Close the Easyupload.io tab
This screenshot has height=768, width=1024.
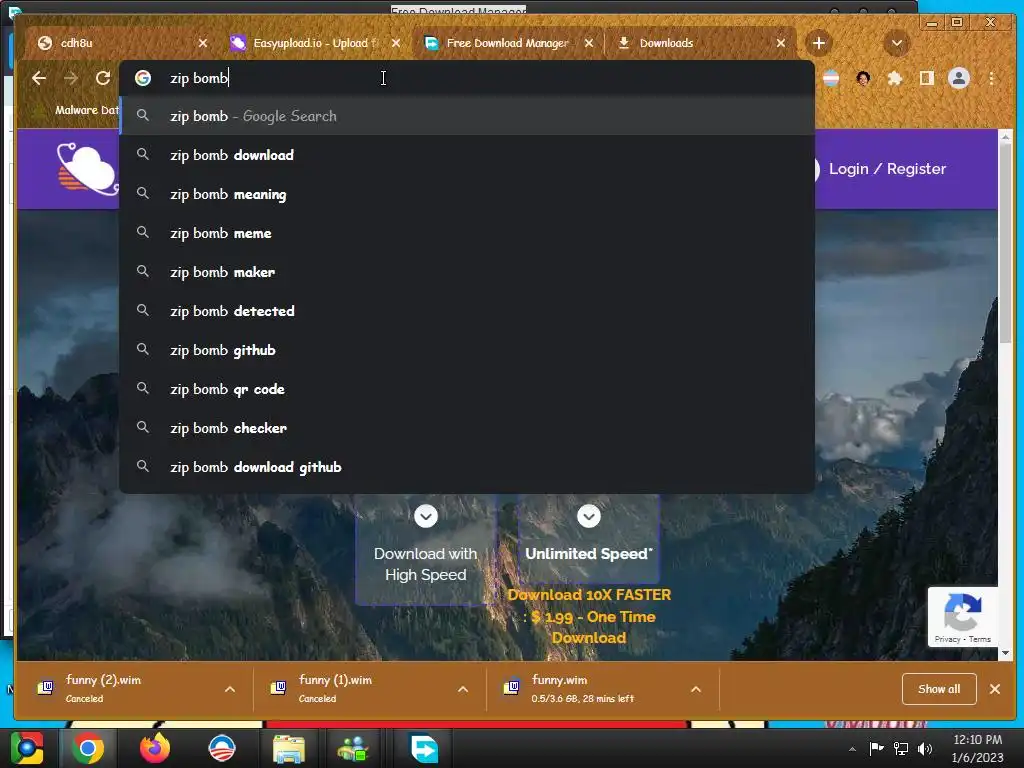[x=396, y=43]
